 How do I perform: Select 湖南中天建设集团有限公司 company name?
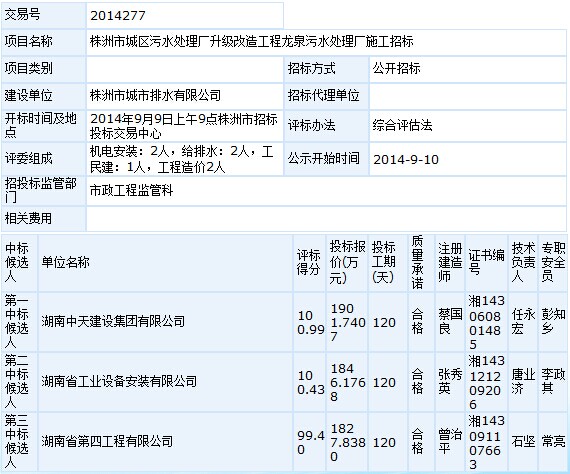point(113,321)
